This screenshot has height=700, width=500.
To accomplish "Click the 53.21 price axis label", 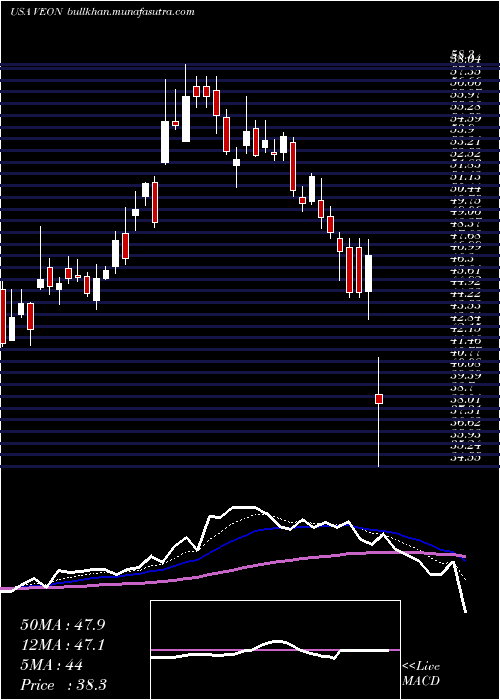I will click(465, 142).
